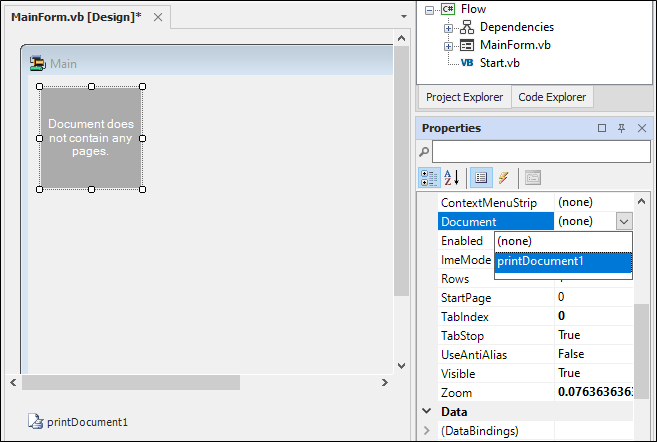The height and width of the screenshot is (442, 657).
Task: Click the Property Pages icon
Action: click(x=533, y=177)
